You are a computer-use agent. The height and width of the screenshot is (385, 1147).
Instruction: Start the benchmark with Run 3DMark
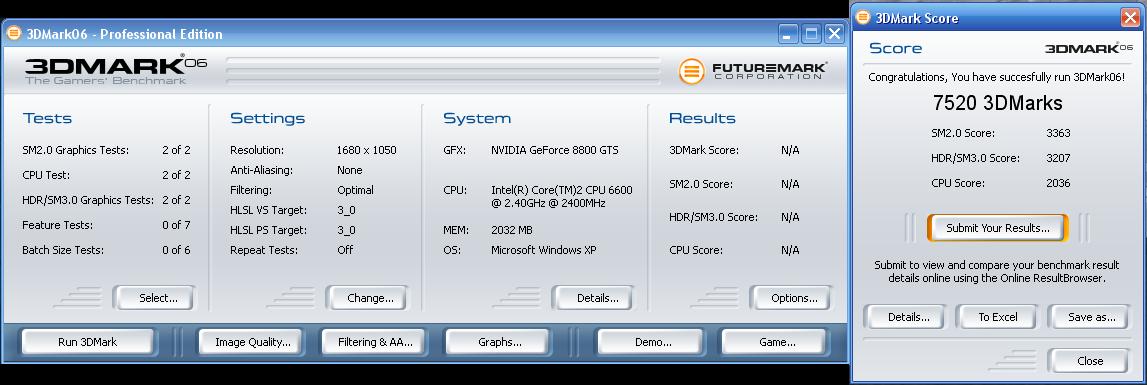click(x=88, y=342)
